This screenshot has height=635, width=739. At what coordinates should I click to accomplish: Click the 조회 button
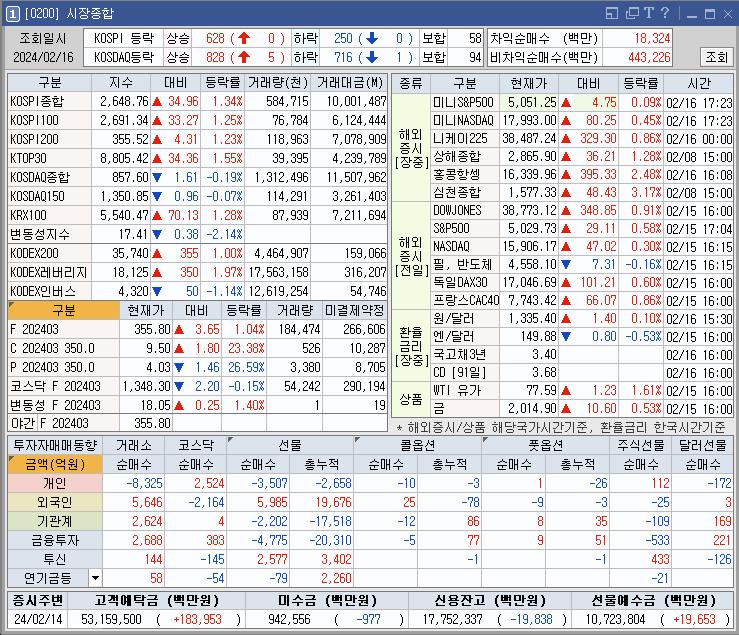[716, 57]
